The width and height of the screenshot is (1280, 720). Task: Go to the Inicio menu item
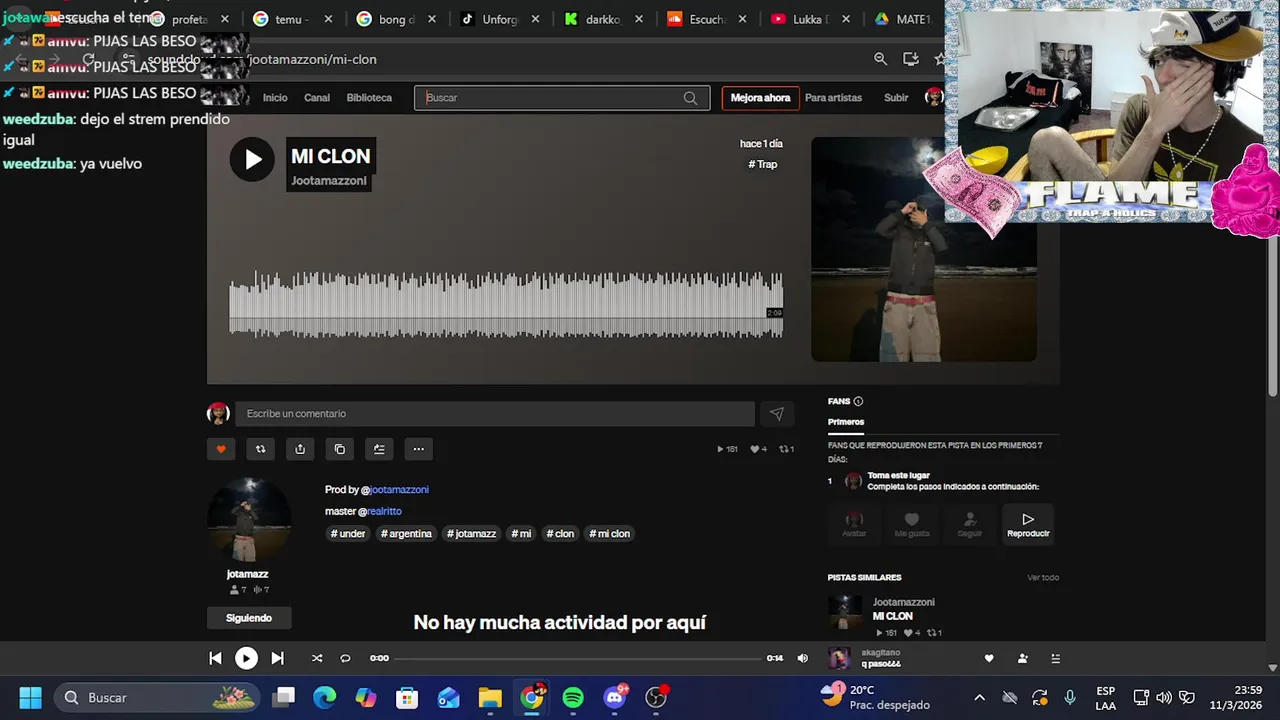(275, 98)
